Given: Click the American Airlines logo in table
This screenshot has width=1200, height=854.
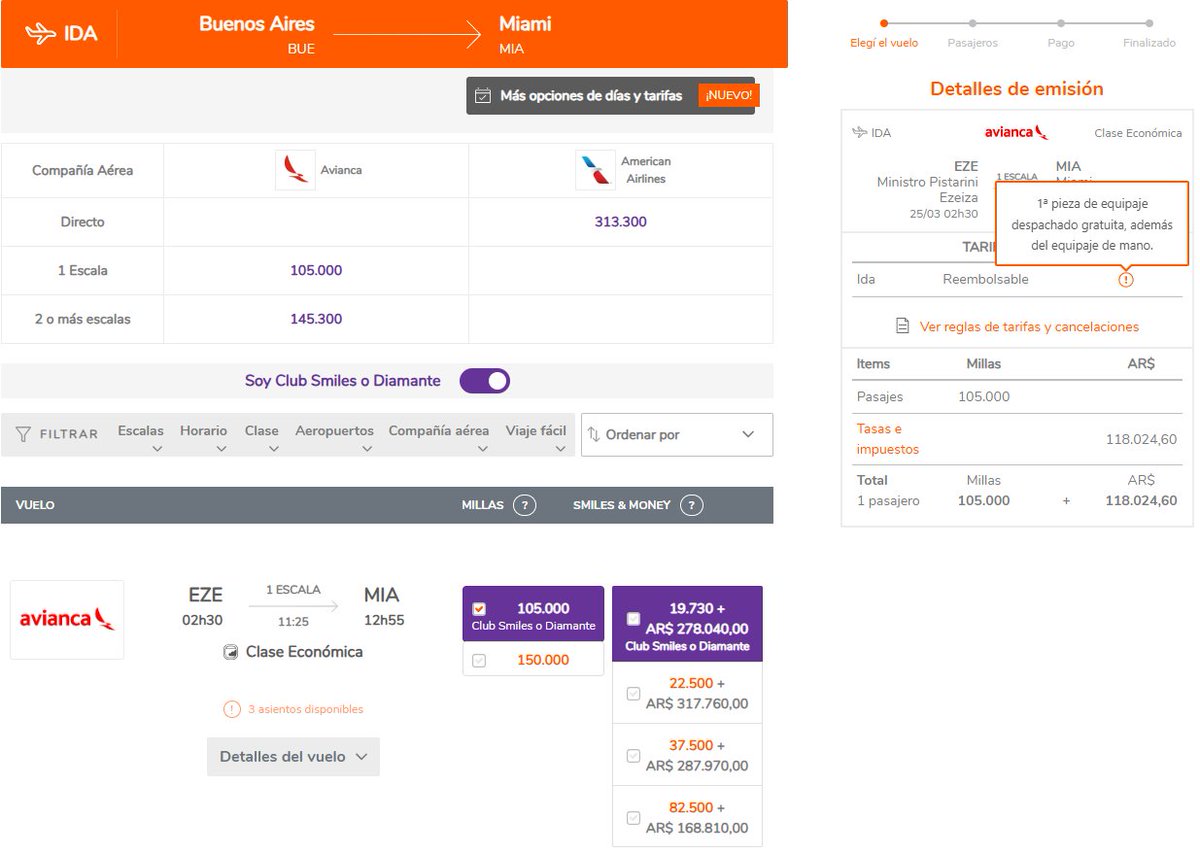Looking at the screenshot, I should [595, 170].
